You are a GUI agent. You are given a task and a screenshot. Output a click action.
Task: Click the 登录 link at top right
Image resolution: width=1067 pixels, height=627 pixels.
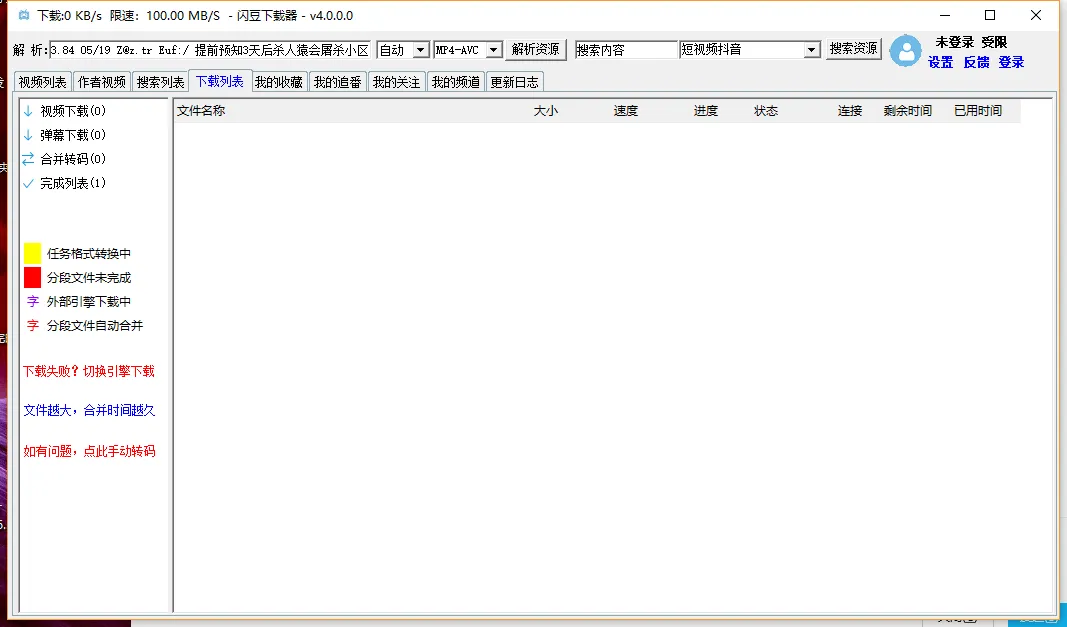tap(1011, 62)
